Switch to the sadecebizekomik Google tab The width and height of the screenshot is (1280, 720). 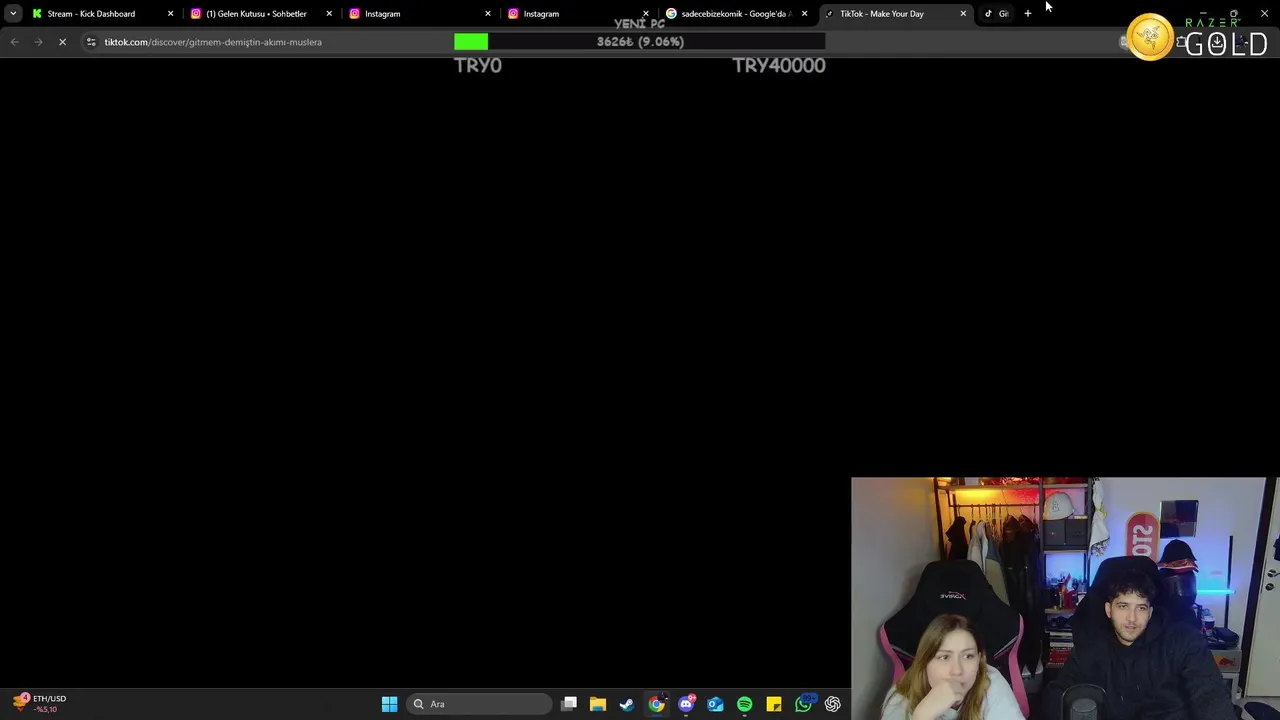click(x=737, y=14)
